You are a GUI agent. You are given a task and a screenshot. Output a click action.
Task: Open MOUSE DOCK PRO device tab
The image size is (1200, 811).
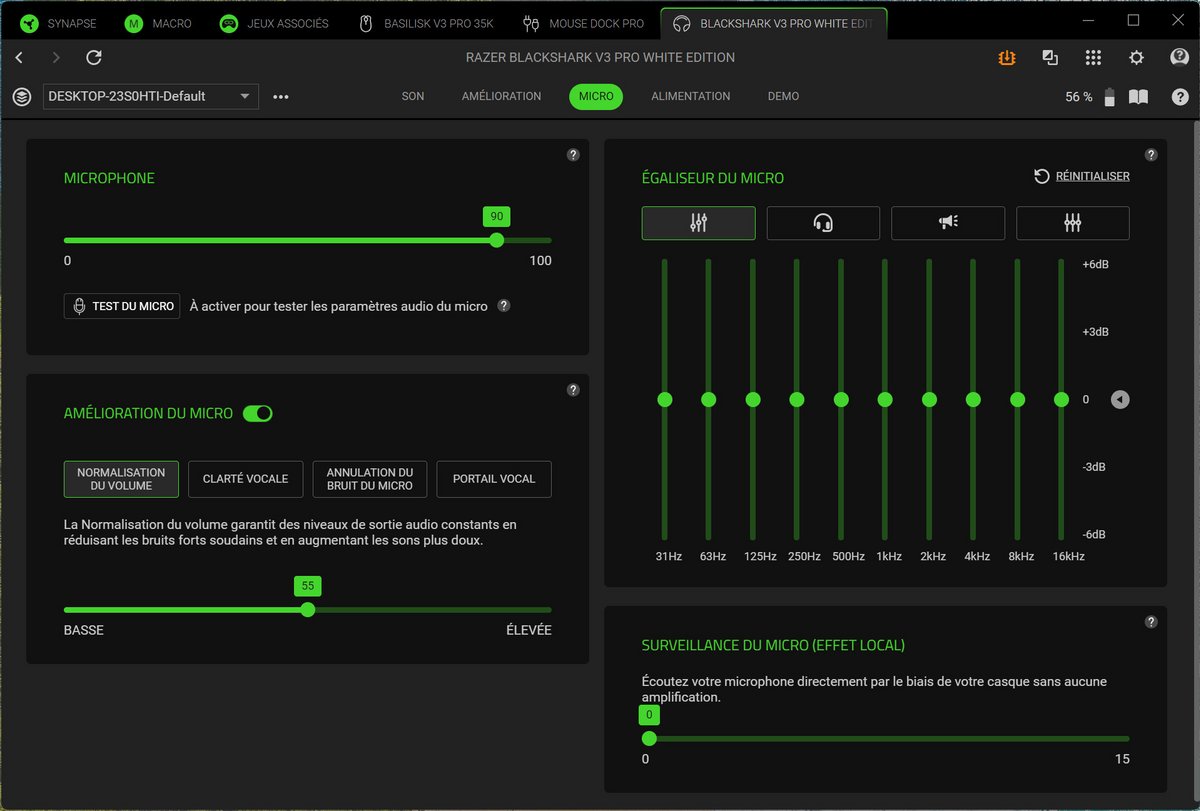[585, 23]
